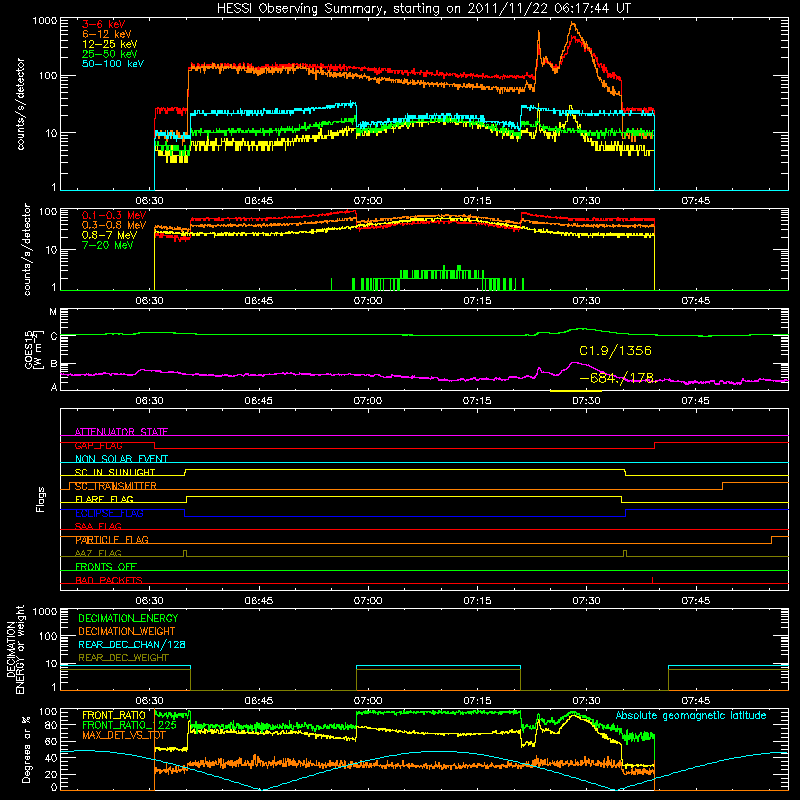This screenshot has width=800, height=800.
Task: Click the red BAD_PACKETS tick mark
Action: coord(653,580)
